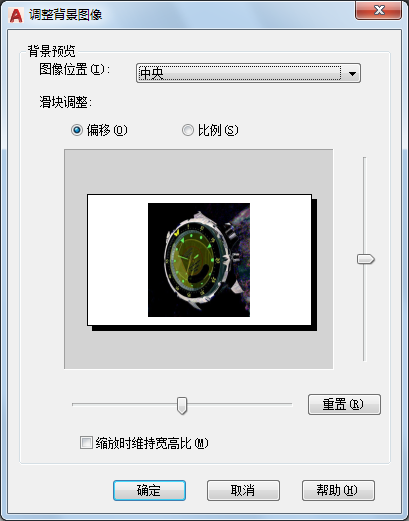This screenshot has width=409, height=521.
Task: Click vertical slider track below the handle
Action: point(365,313)
